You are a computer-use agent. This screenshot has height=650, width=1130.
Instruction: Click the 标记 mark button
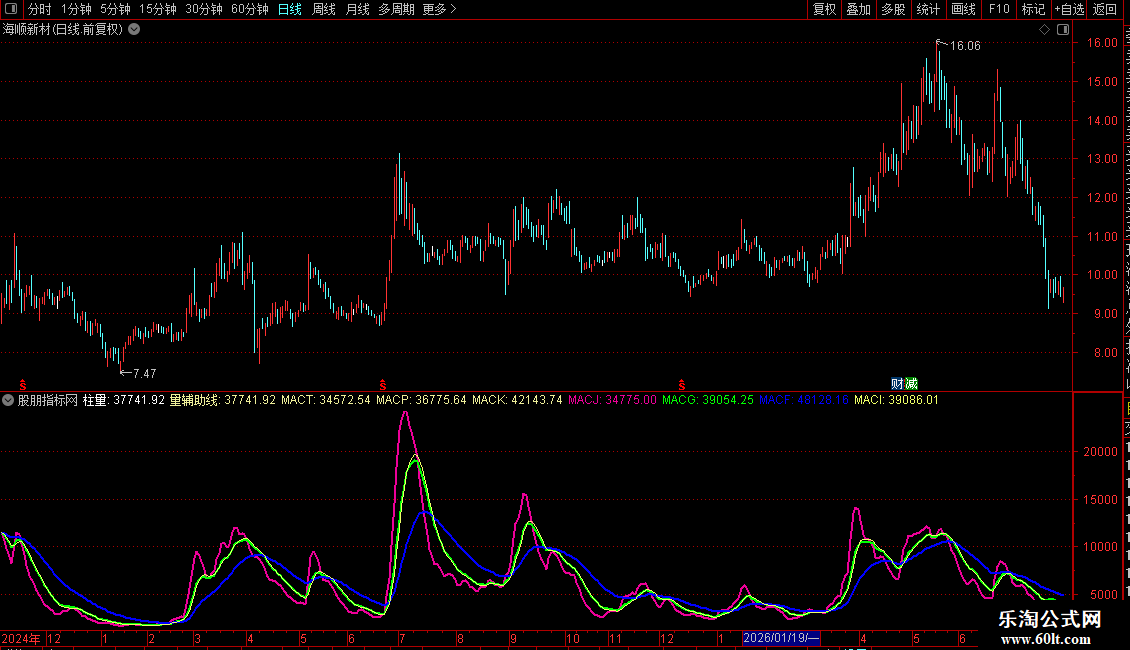1033,9
